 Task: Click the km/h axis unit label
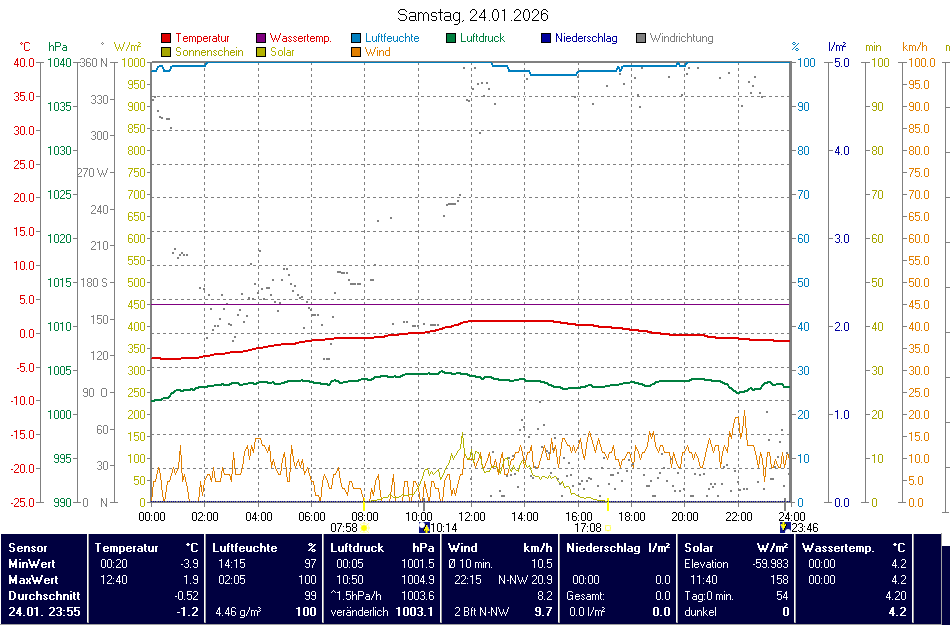point(915,47)
